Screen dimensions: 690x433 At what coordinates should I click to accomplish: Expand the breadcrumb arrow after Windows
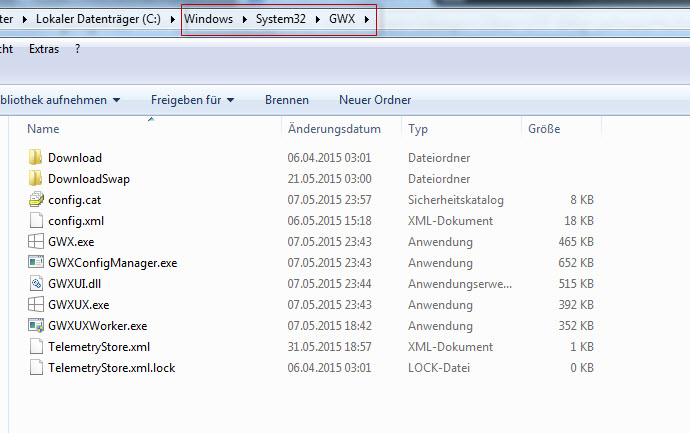(245, 19)
